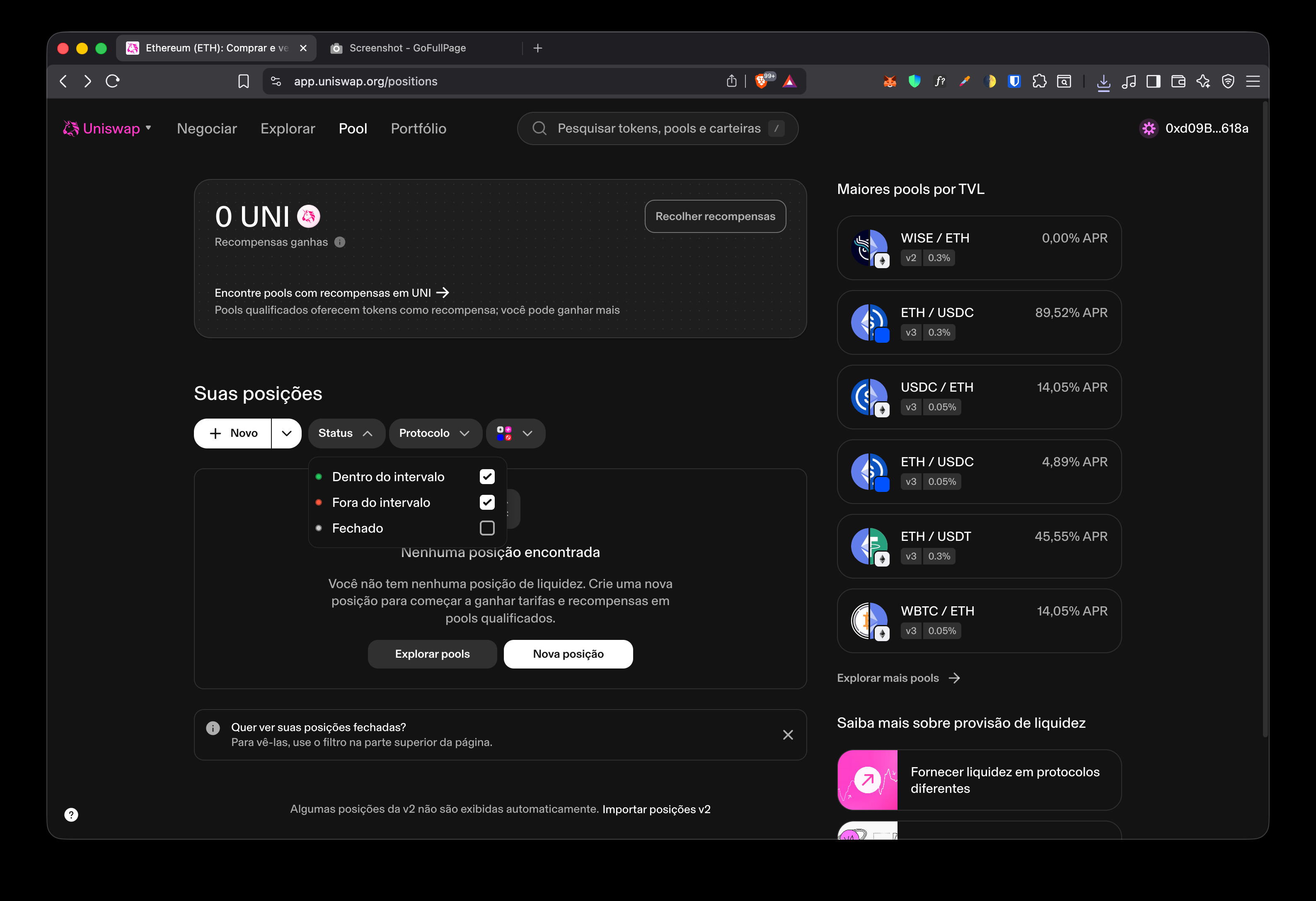The width and height of the screenshot is (1316, 901).
Task: Collapse the Status filter dropdown
Action: point(346,433)
